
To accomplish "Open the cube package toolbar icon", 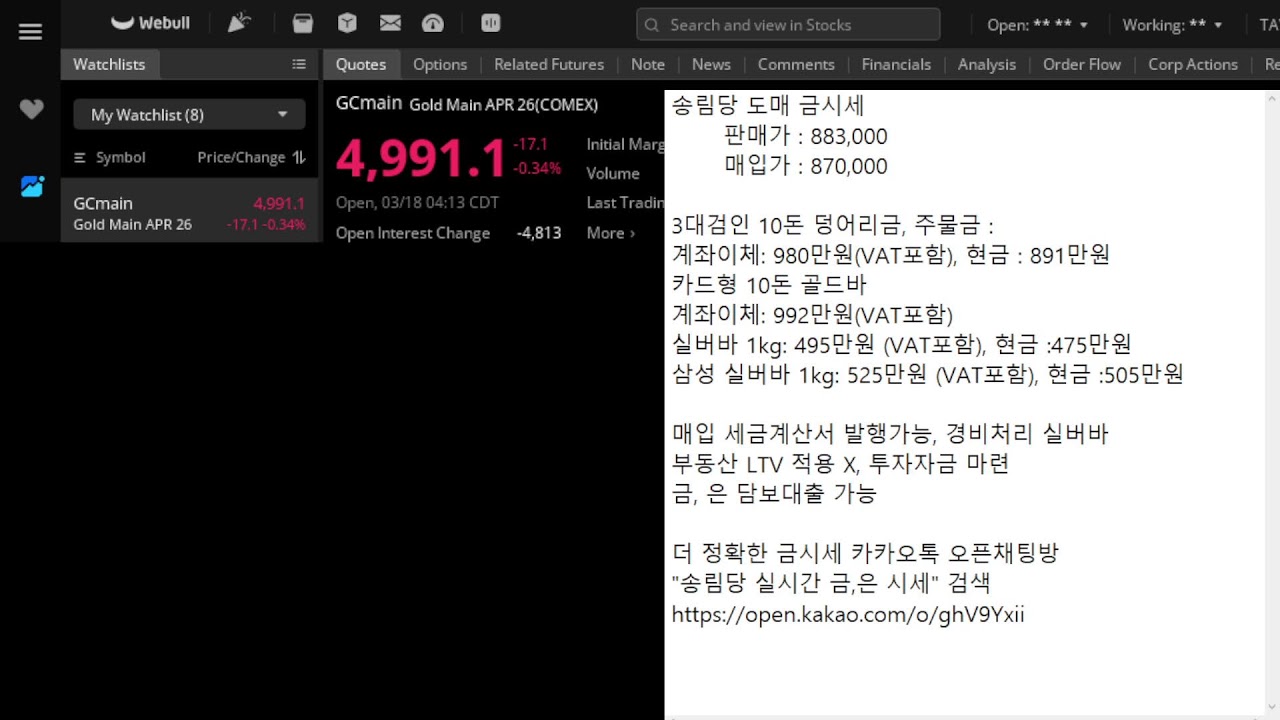I will [x=347, y=23].
